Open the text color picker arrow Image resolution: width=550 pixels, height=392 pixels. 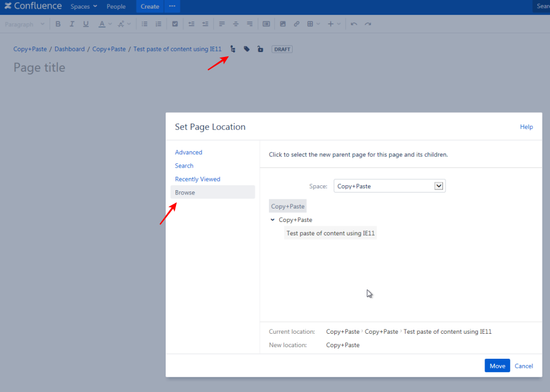(x=110, y=24)
